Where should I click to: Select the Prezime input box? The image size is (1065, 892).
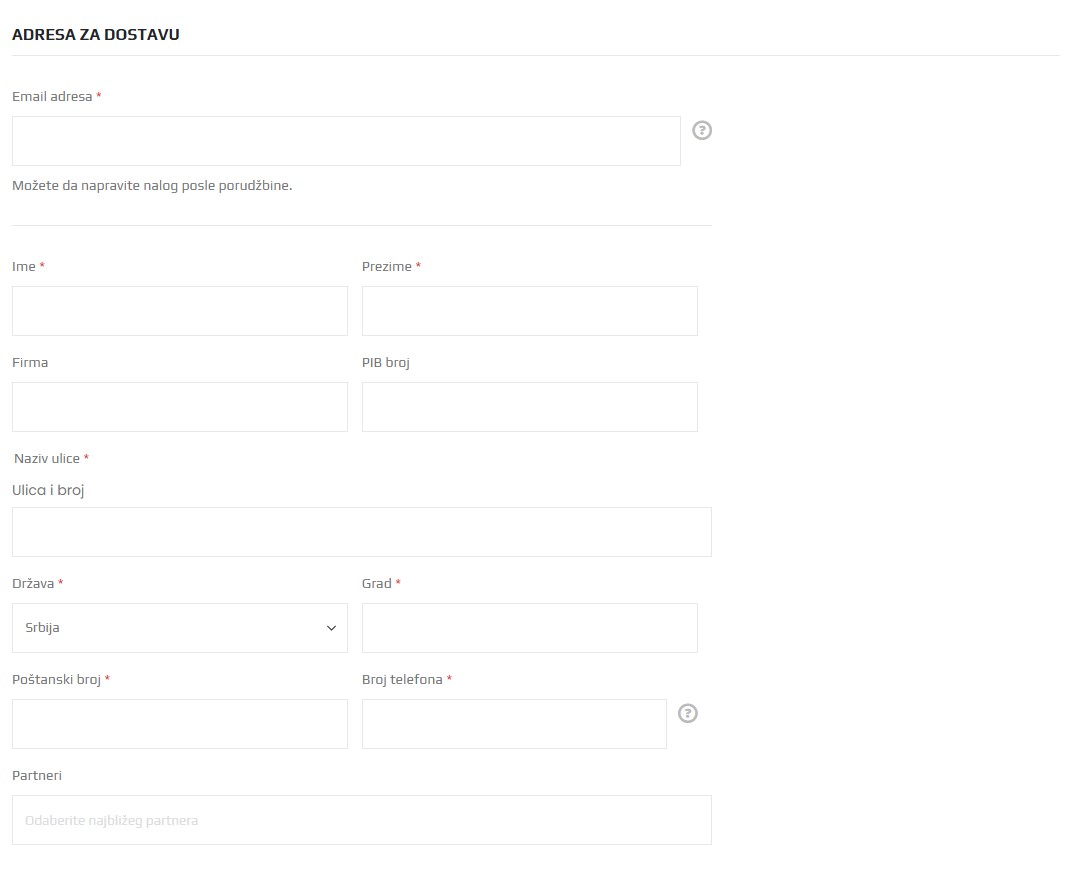(529, 311)
